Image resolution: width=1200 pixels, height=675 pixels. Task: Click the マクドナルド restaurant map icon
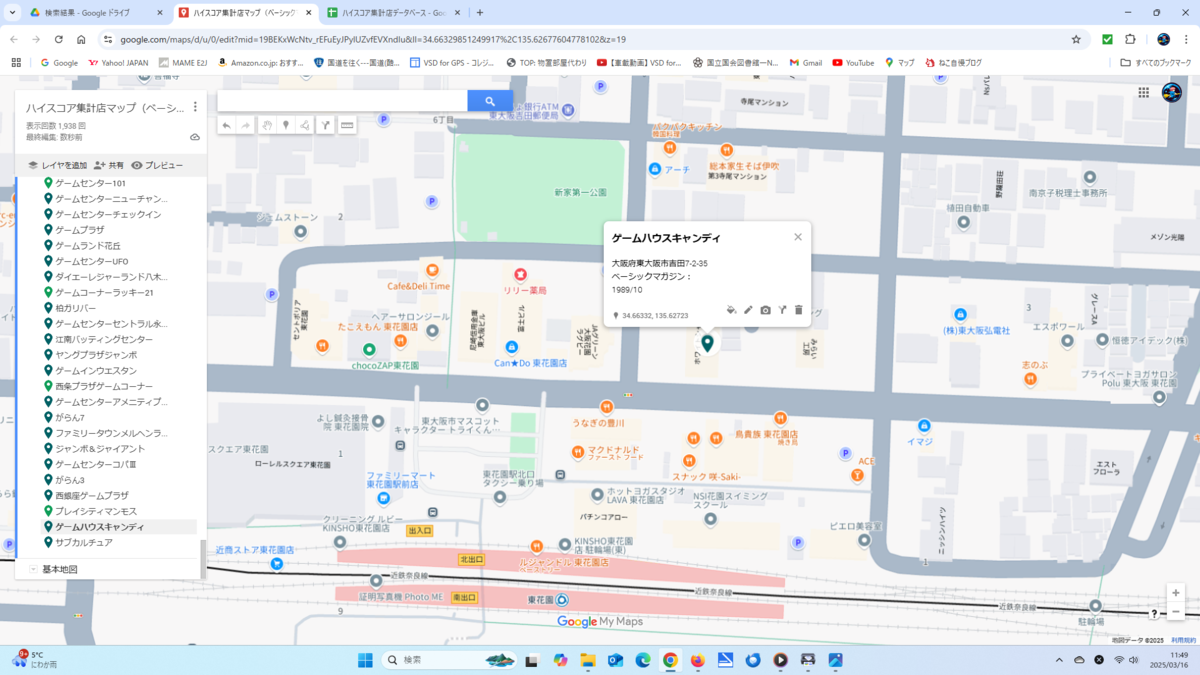(577, 452)
